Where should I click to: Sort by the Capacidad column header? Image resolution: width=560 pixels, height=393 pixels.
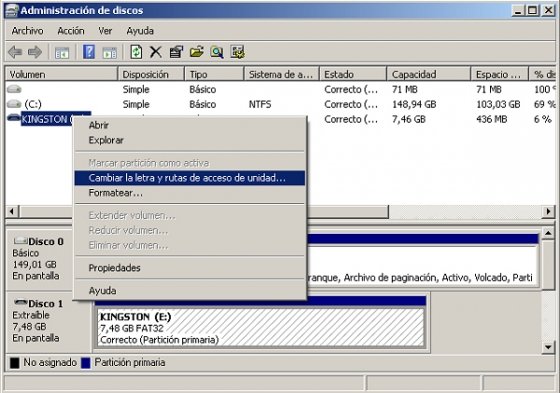[x=429, y=74]
